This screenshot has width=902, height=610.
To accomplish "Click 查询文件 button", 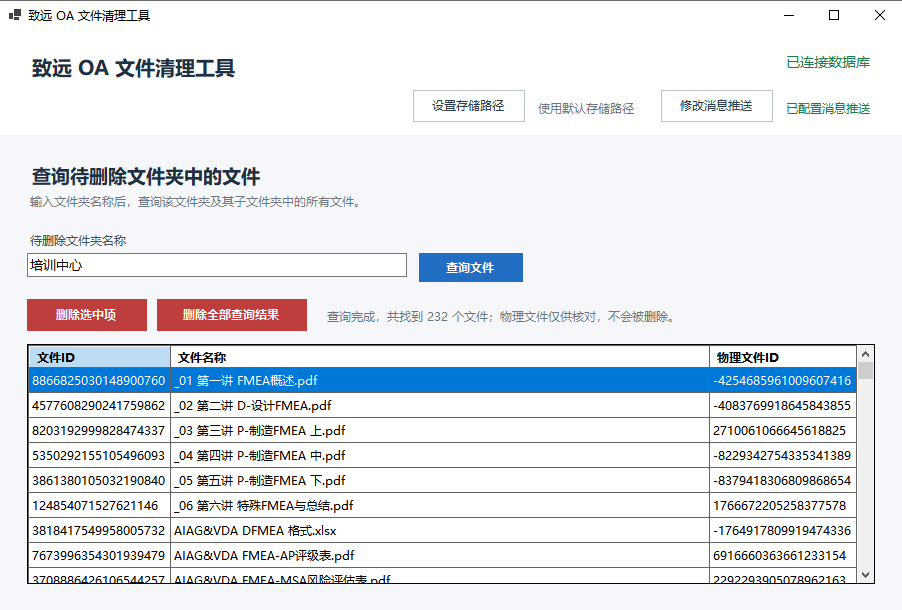I will tap(471, 268).
